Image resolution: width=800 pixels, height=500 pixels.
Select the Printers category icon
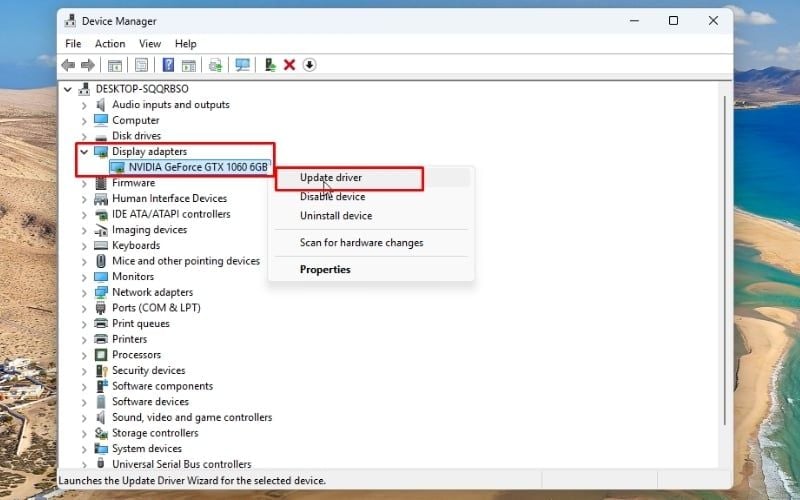pos(101,339)
